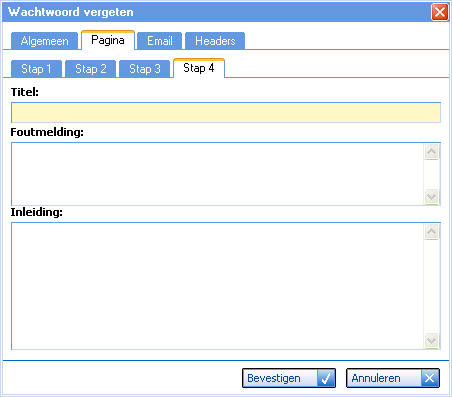Select the Stap 3 sub-tab

point(145,69)
